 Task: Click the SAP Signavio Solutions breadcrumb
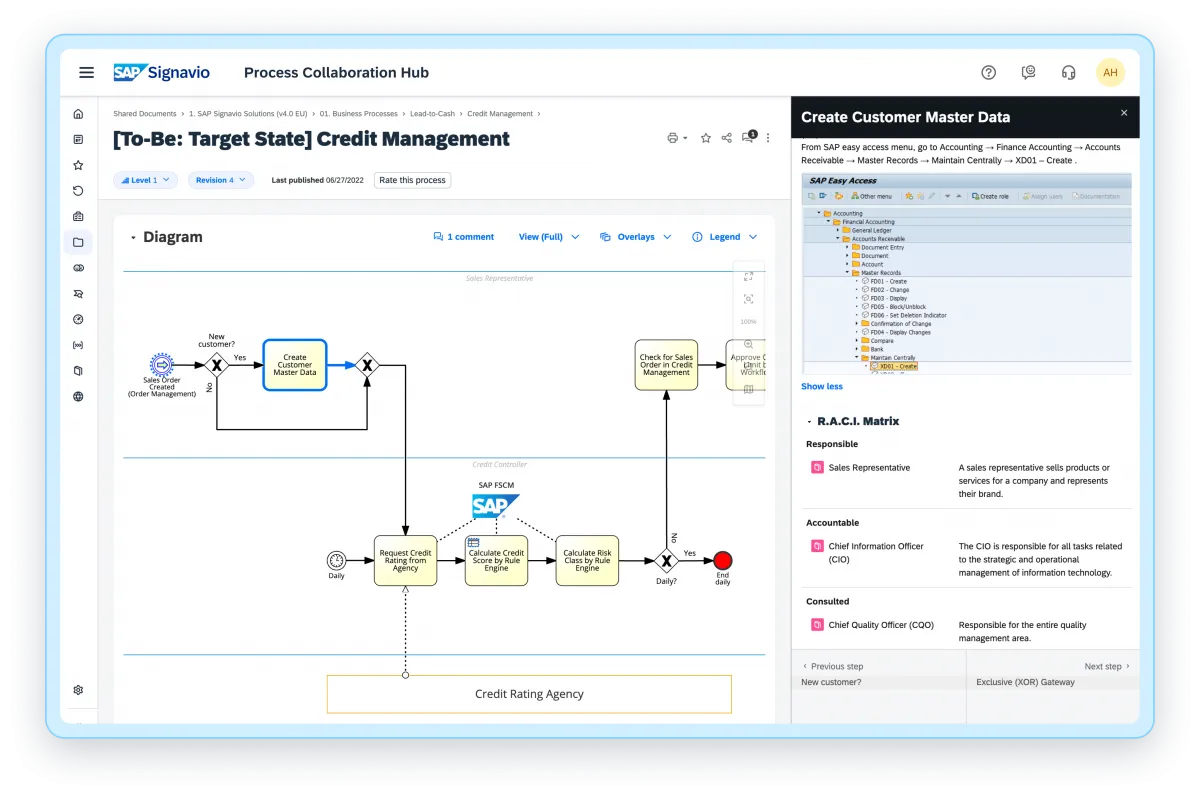(248, 114)
